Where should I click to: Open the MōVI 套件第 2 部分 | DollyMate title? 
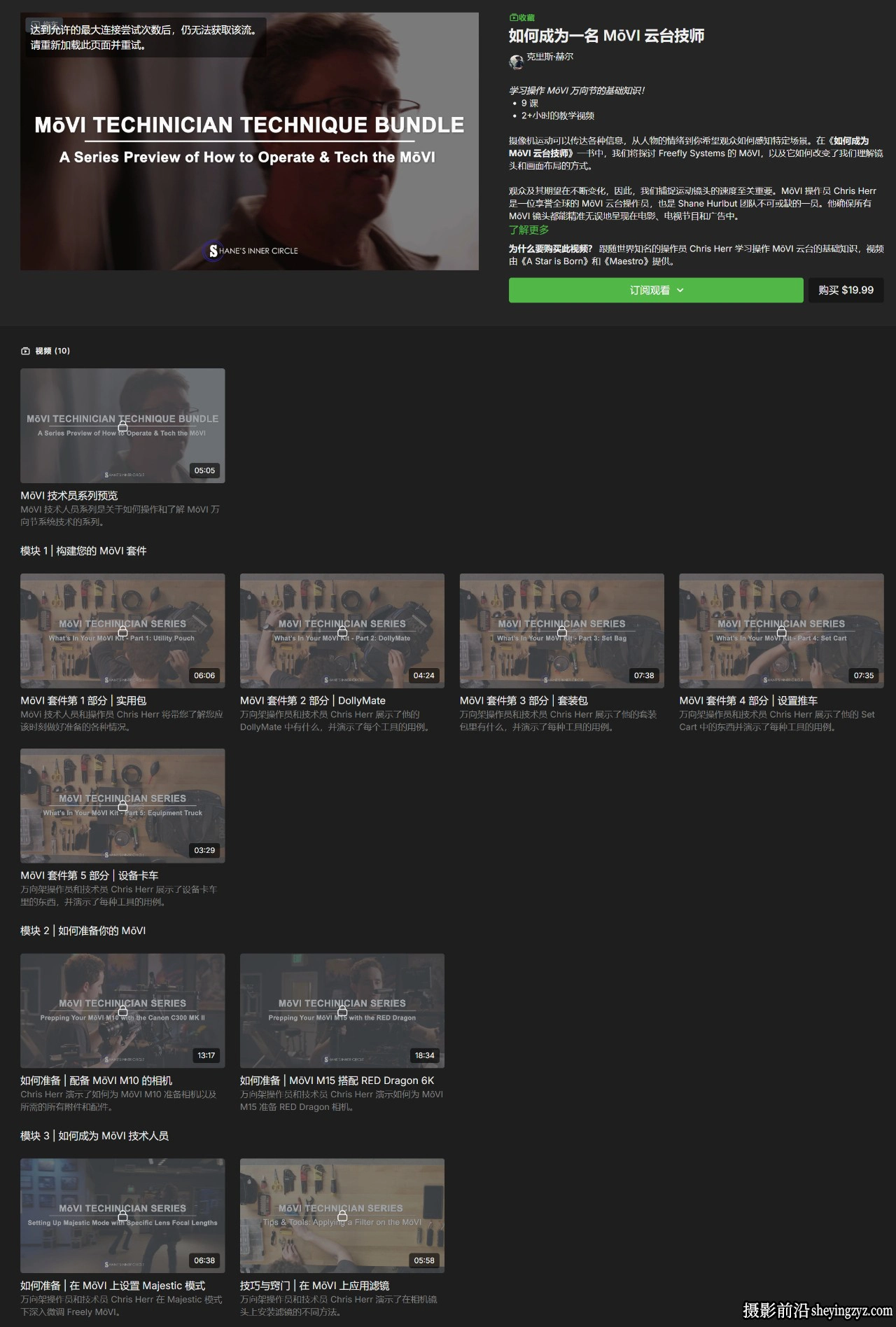point(313,701)
